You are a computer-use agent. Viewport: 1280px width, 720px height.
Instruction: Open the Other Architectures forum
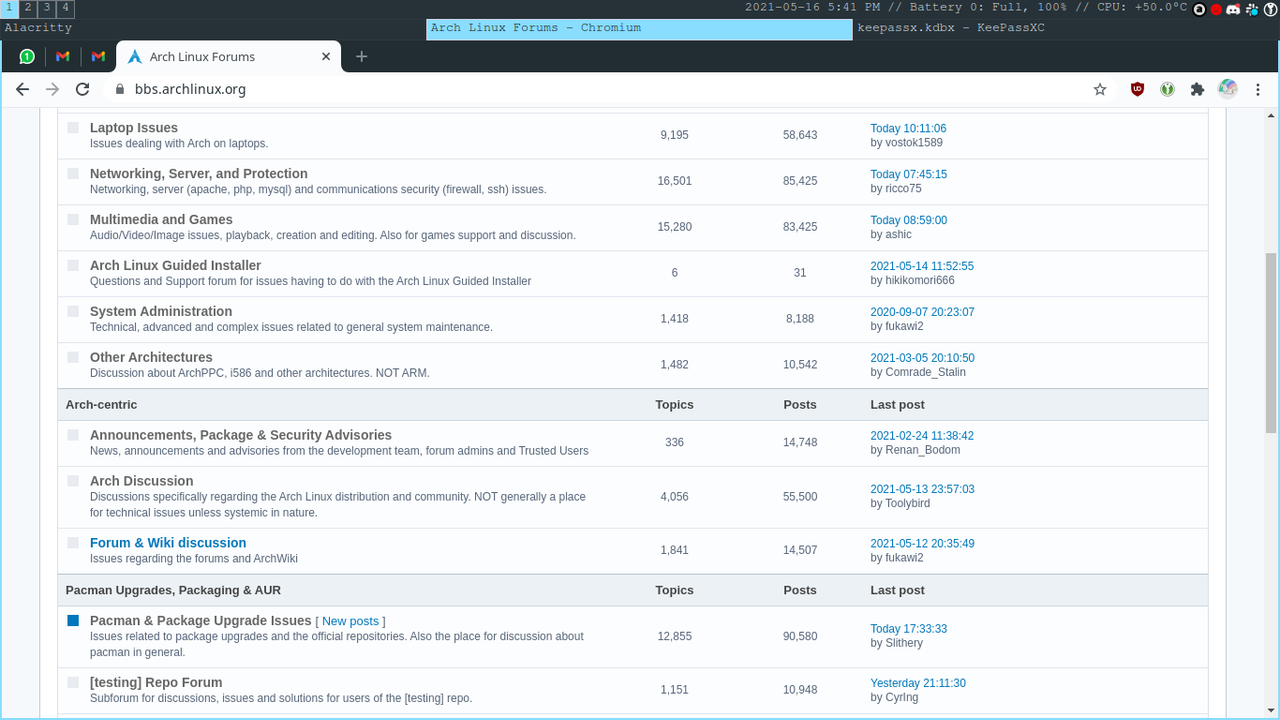tap(151, 358)
